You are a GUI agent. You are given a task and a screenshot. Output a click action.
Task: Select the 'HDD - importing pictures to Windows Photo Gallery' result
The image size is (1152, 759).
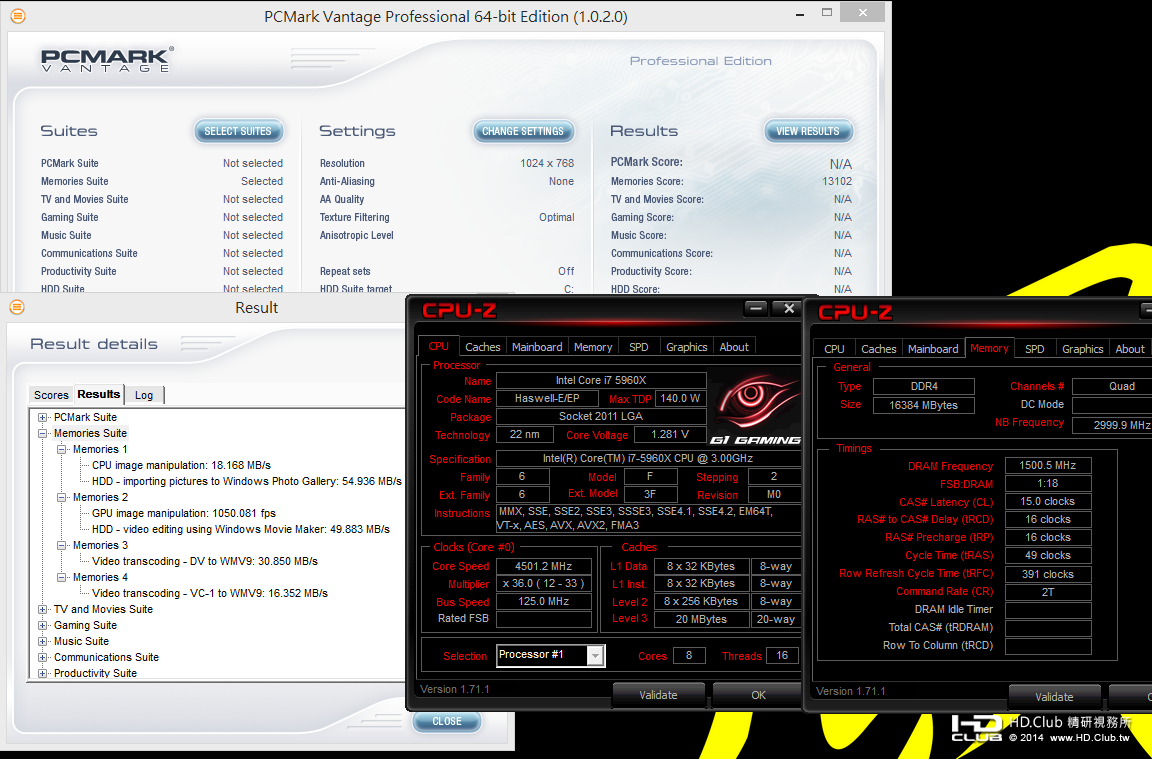[247, 481]
